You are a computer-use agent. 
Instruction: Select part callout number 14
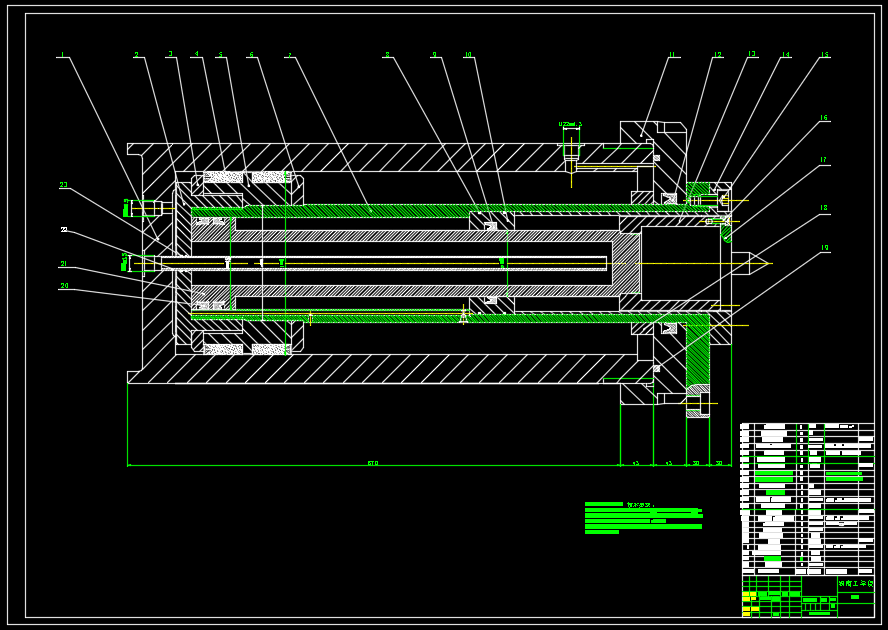(786, 55)
